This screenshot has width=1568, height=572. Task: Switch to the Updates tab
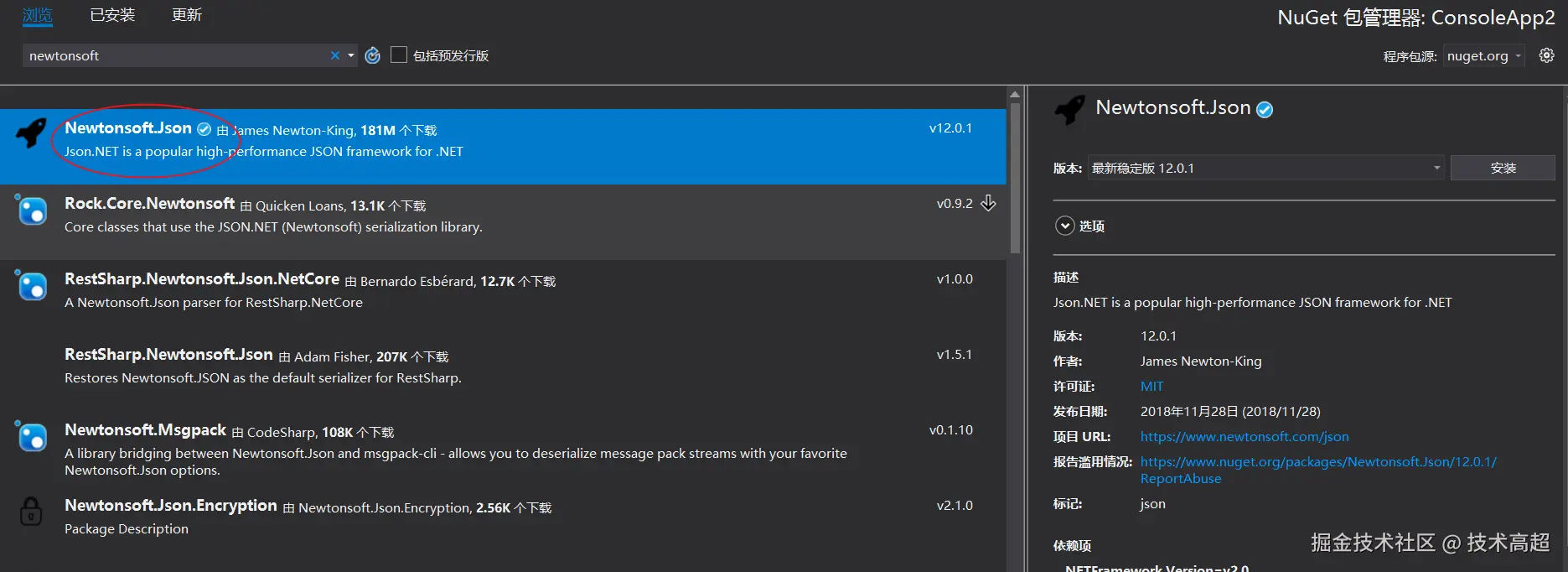point(187,15)
